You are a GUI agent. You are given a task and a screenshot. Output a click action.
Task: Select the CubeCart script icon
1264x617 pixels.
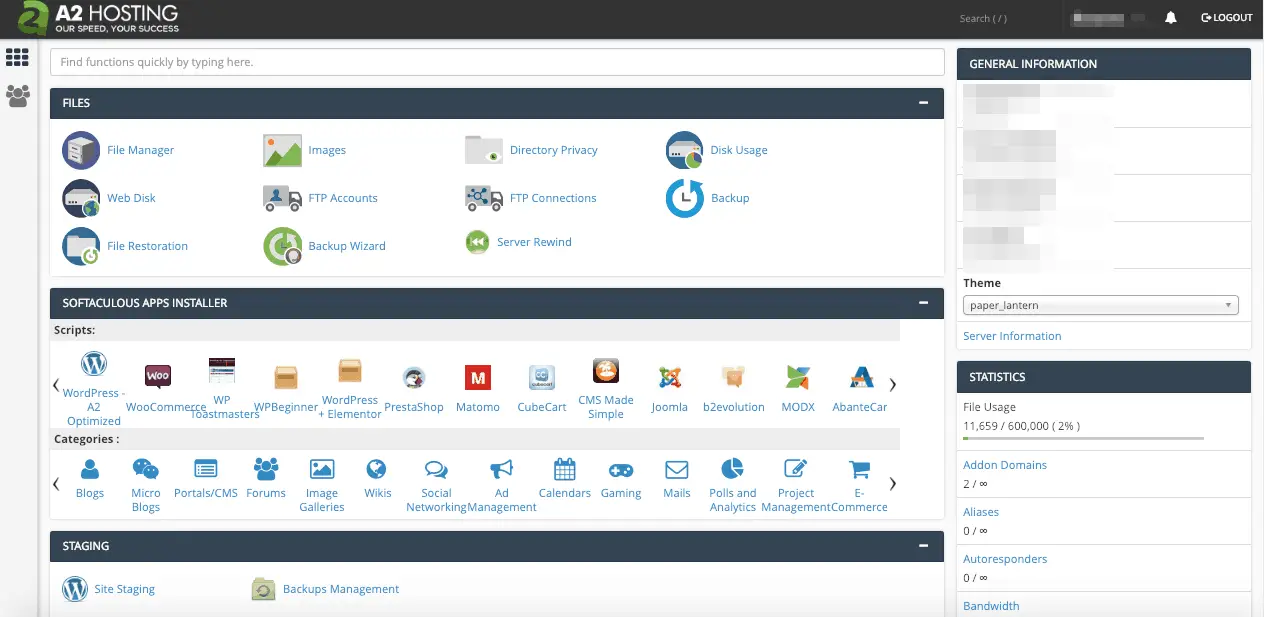tap(542, 377)
